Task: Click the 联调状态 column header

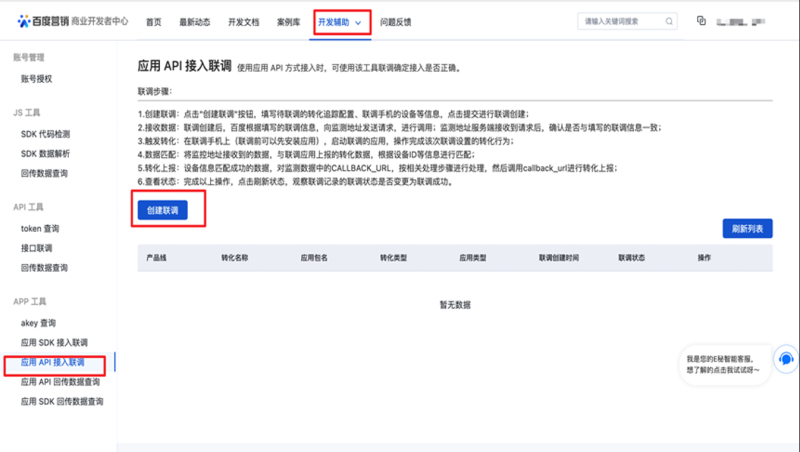Action: coord(632,258)
